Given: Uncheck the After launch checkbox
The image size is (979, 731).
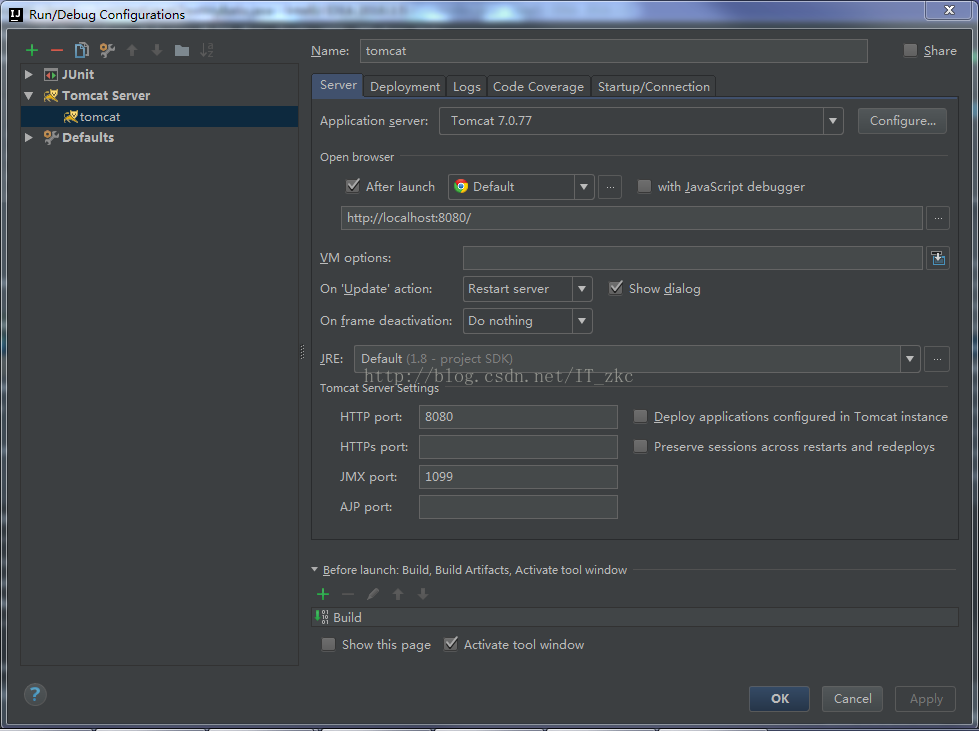Looking at the screenshot, I should pyautogui.click(x=353, y=186).
